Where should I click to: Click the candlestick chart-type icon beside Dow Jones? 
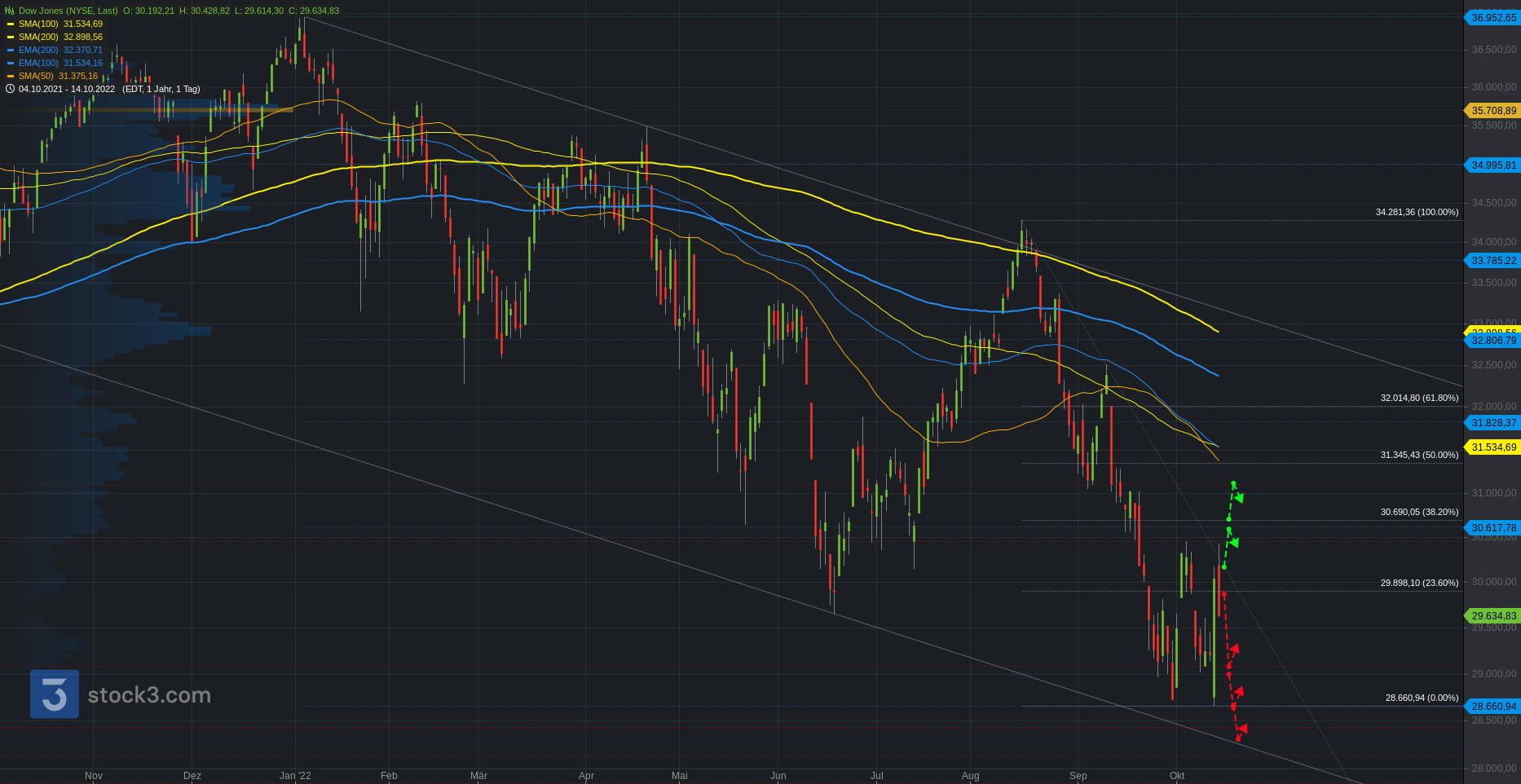(9, 11)
